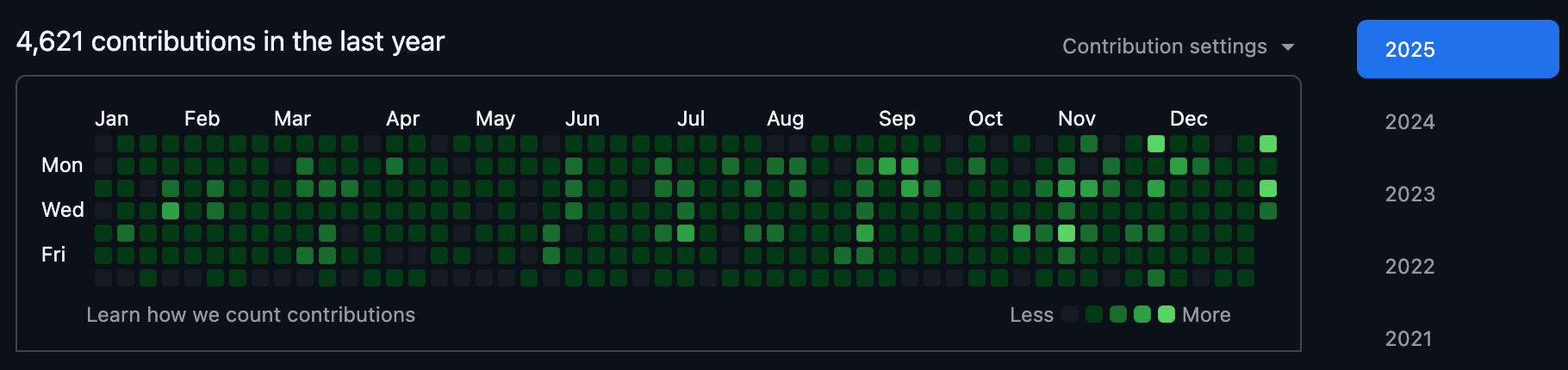Choose 2021 from the year list
1568x370 pixels.
(x=1409, y=338)
